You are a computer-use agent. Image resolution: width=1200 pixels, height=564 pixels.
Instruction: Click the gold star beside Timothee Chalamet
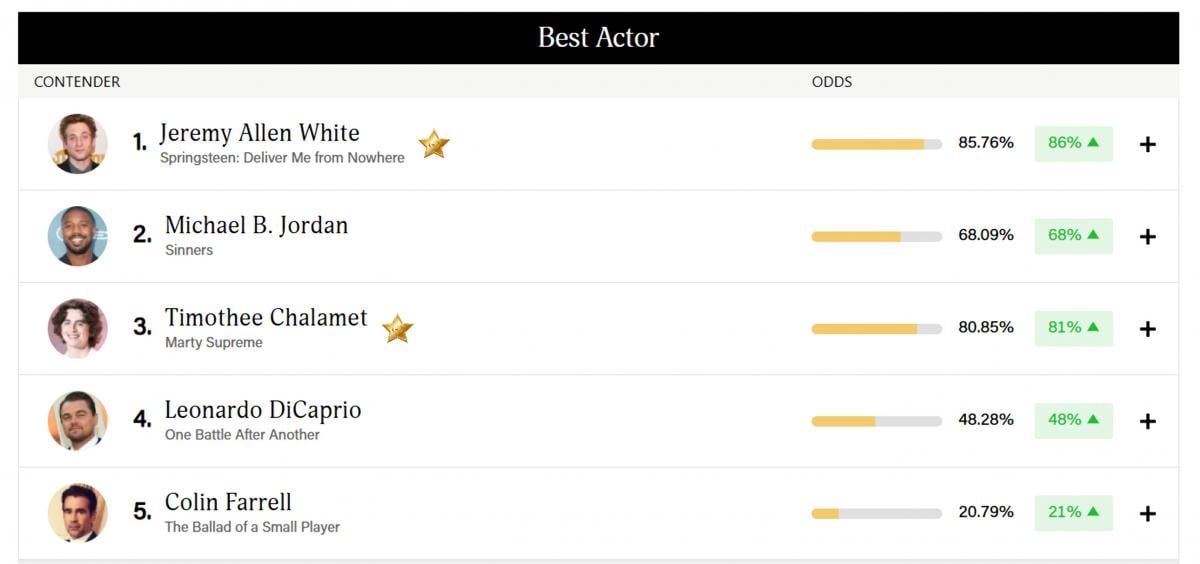(397, 328)
